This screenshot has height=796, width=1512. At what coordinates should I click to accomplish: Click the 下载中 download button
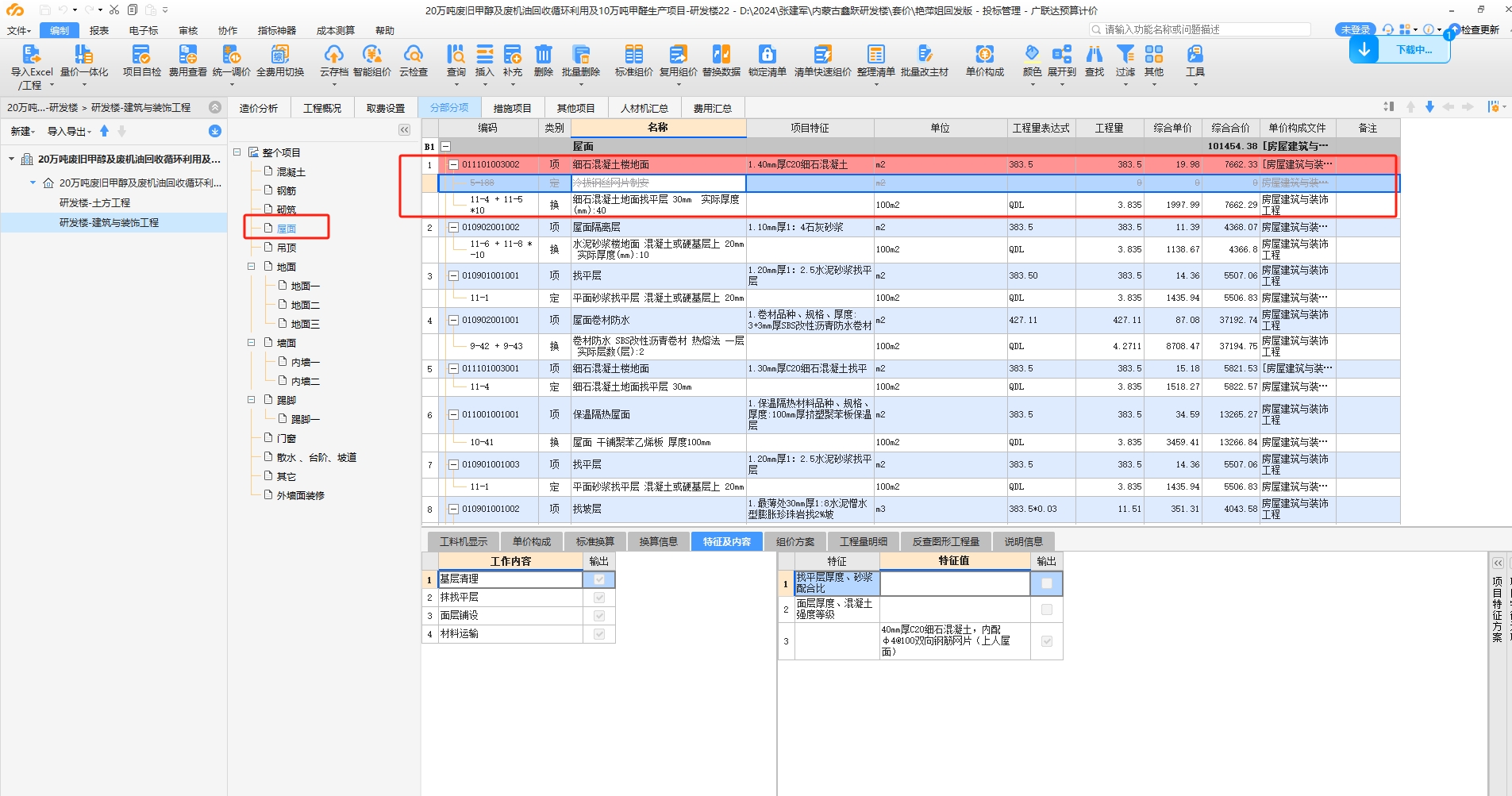click(x=1400, y=49)
